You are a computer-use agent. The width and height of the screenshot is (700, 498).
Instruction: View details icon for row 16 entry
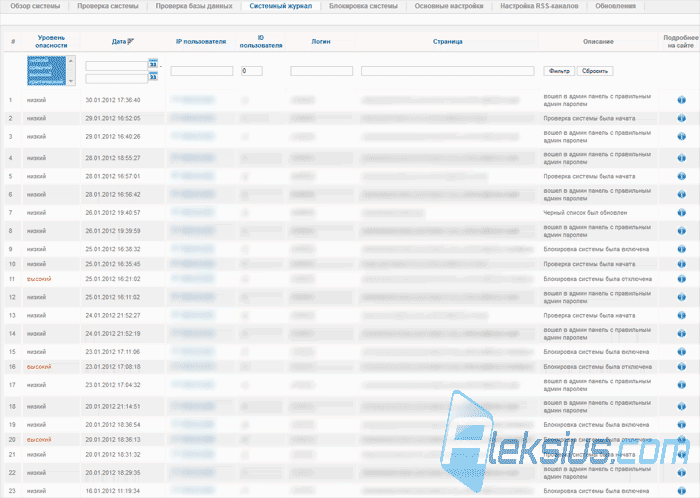(681, 366)
